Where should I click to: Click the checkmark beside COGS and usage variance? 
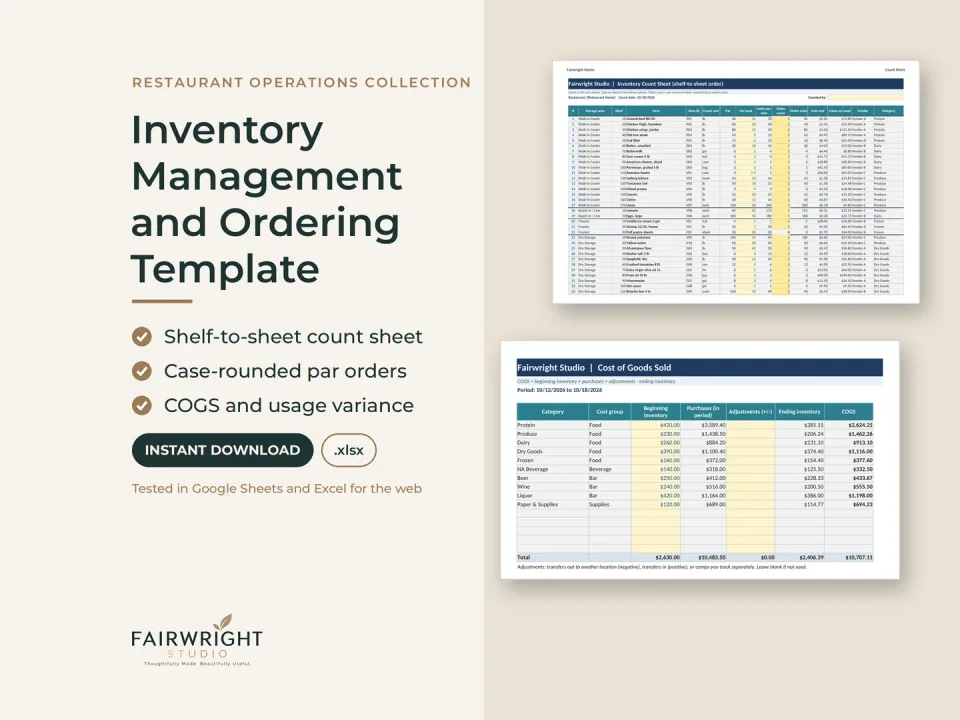click(x=141, y=405)
